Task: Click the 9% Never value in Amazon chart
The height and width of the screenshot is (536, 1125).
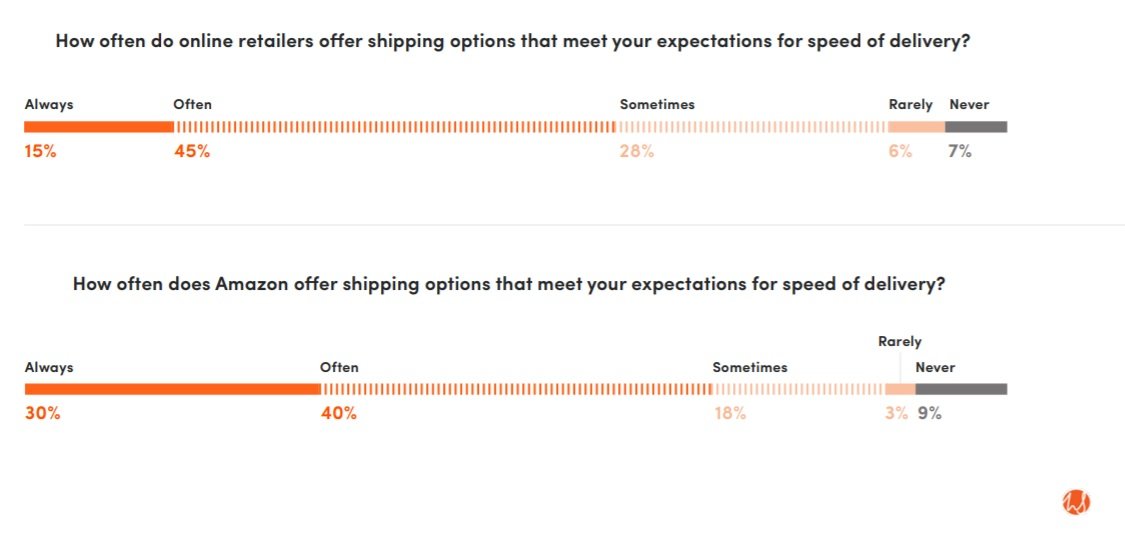Action: [x=930, y=413]
